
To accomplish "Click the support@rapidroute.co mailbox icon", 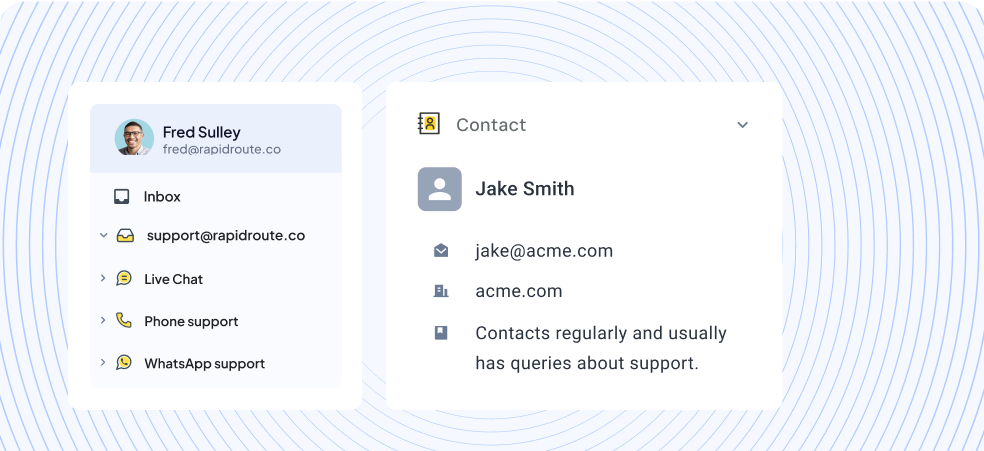I will tap(125, 236).
